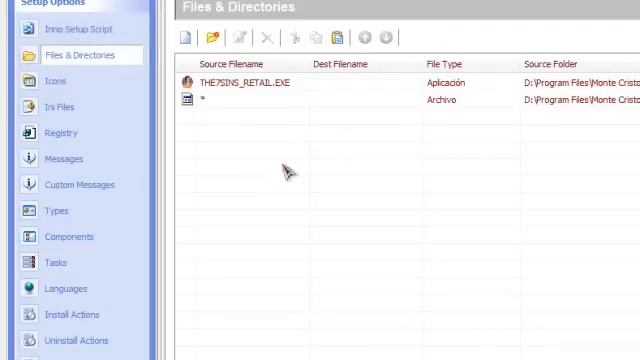Click the paste clipboard toolbar icon
Screen dimensions: 640x360
click(x=337, y=38)
